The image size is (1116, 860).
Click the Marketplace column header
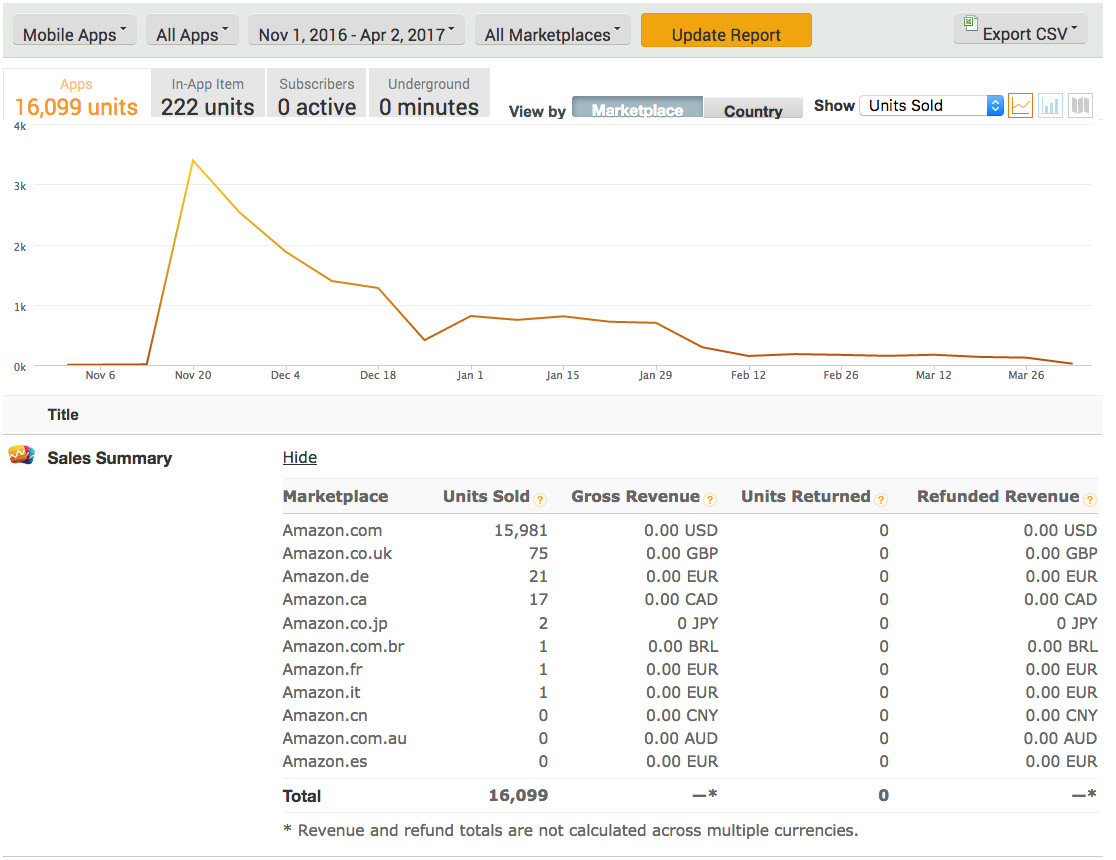pyautogui.click(x=335, y=496)
